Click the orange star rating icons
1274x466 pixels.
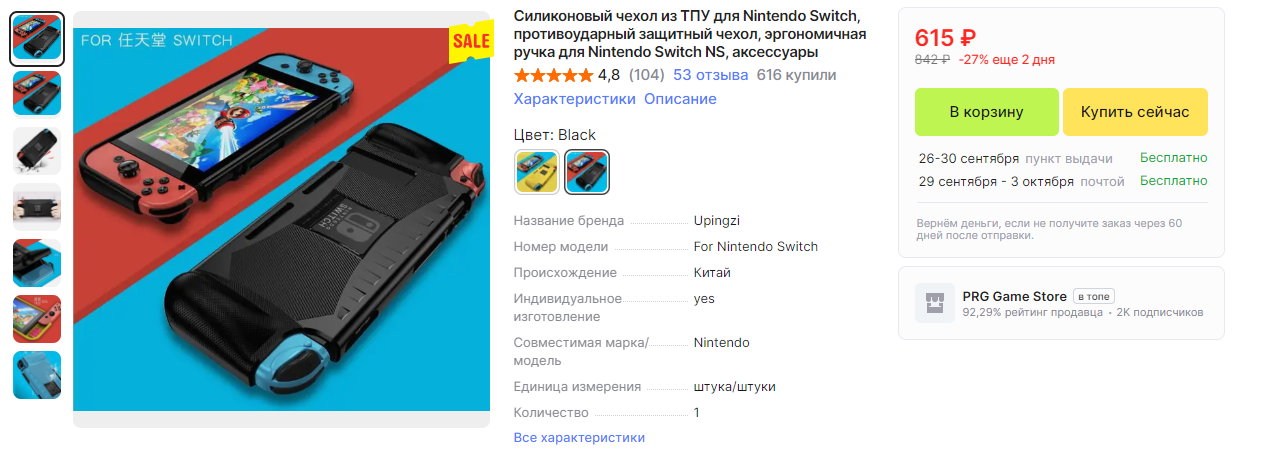(x=553, y=75)
